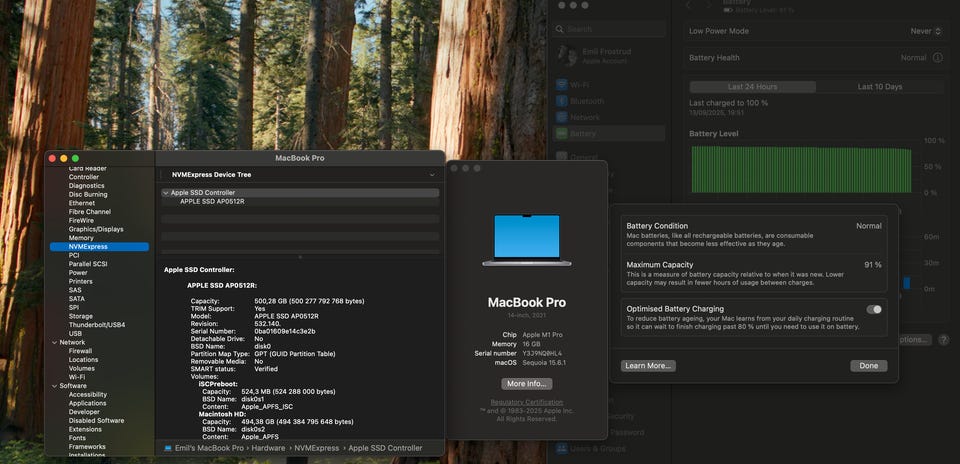960x464 pixels.
Task: Expand the NVMExpress Device Tree header chevron
Action: pyautogui.click(x=431, y=175)
